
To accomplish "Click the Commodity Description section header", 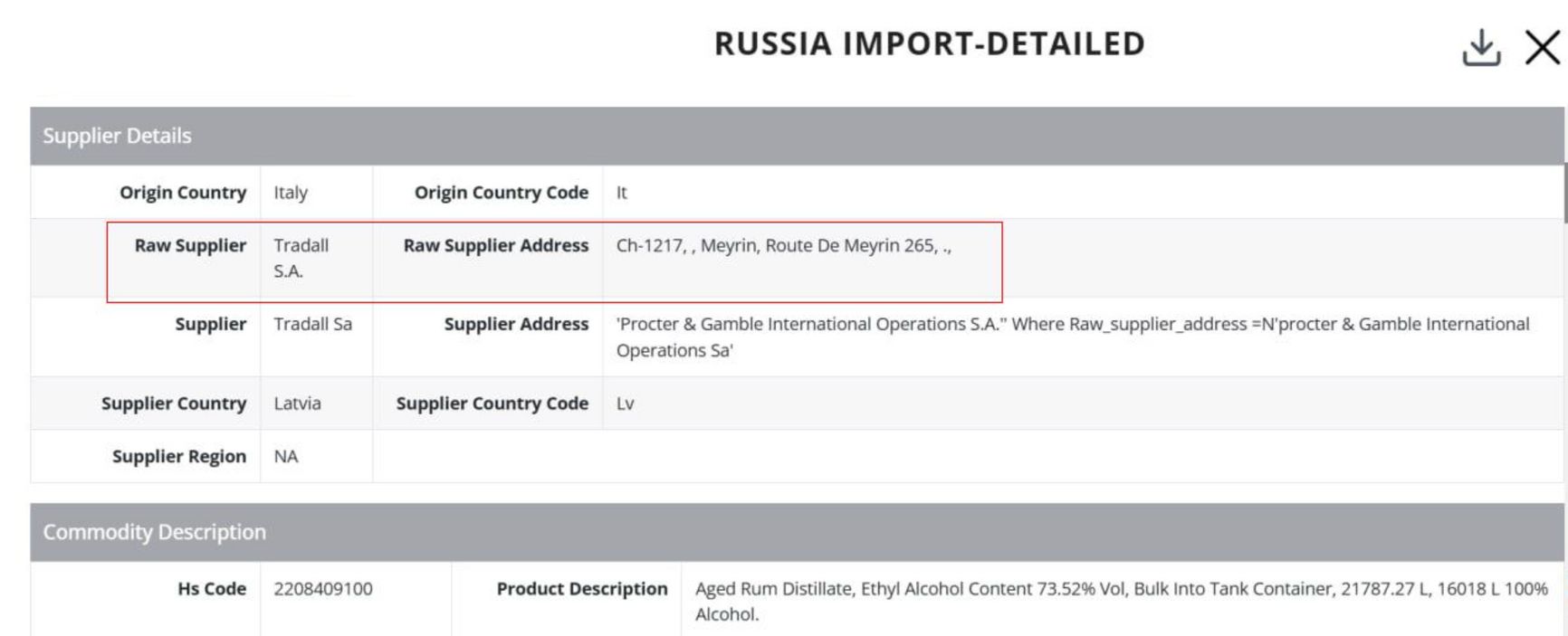I will [155, 532].
